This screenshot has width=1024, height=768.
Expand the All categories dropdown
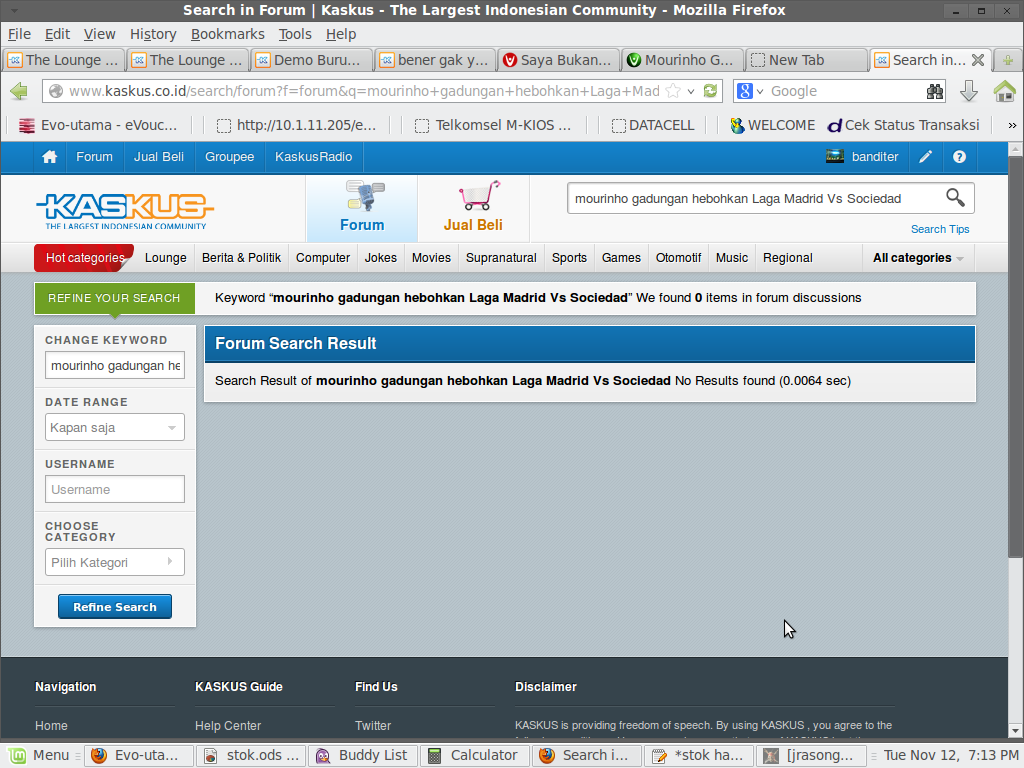point(918,258)
